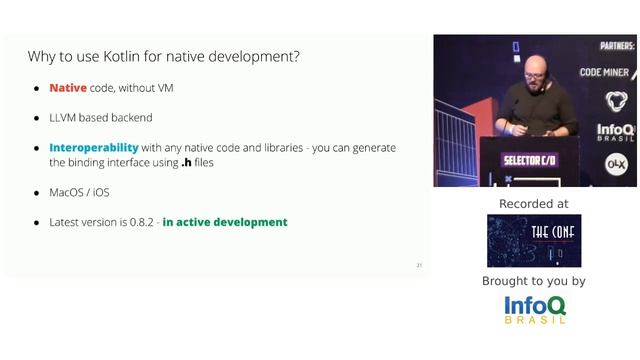Click the slide page number 21
The width and height of the screenshot is (640, 360).
pos(419,265)
